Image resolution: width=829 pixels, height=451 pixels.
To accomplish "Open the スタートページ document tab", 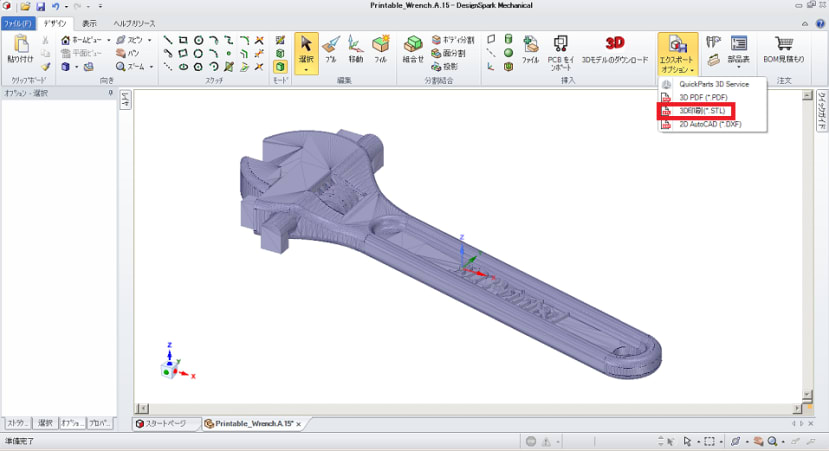I will coord(166,424).
